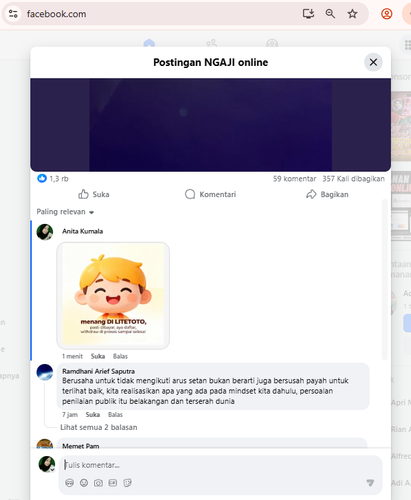Click the Memet Pam name link
Image resolution: width=411 pixels, height=500 pixels.
click(81, 446)
